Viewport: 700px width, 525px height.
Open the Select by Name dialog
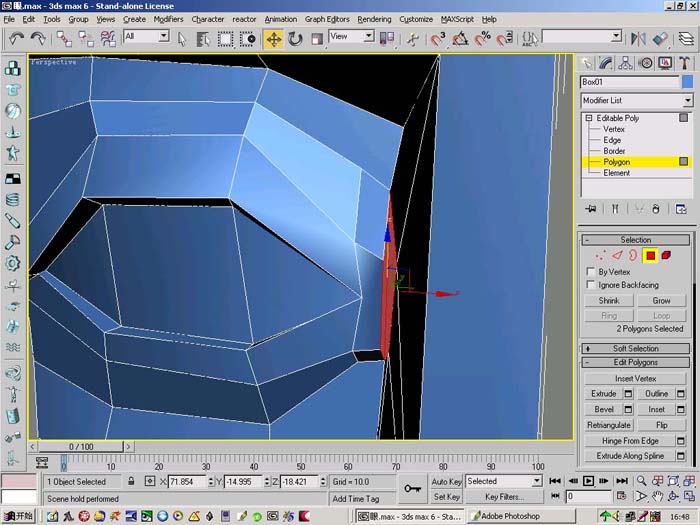pyautogui.click(x=203, y=39)
